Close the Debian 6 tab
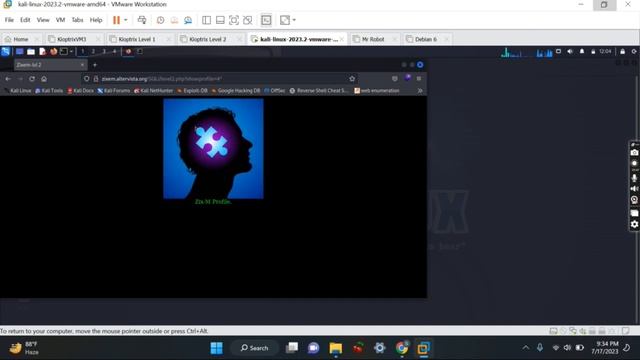 pos(447,39)
